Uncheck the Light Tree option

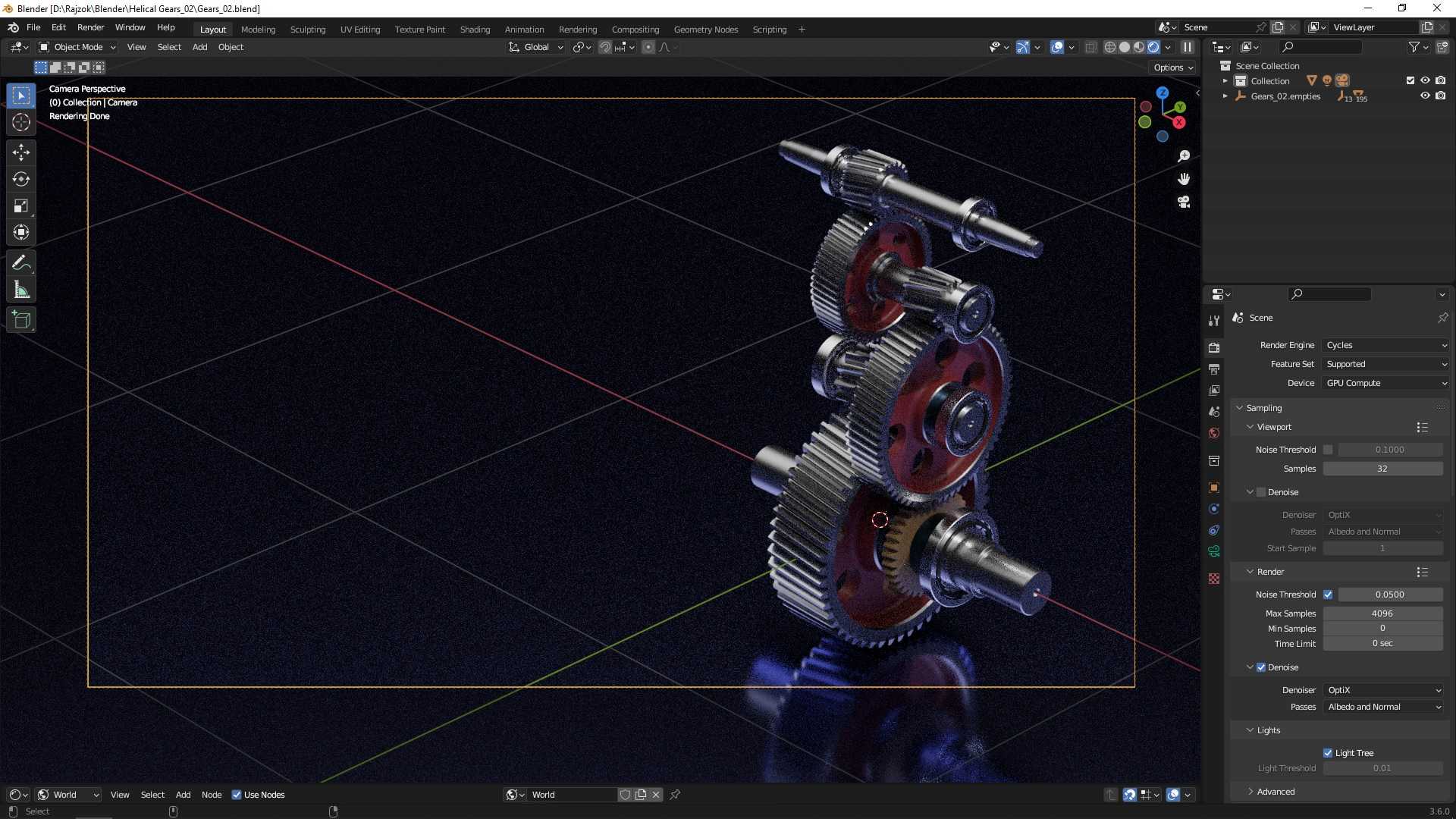pos(1328,753)
